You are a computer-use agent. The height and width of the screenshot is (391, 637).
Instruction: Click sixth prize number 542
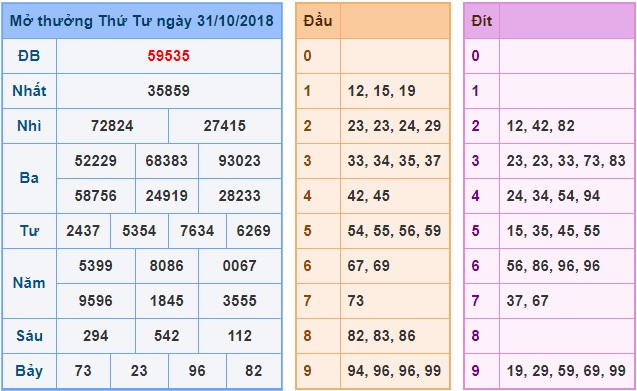pos(167,336)
